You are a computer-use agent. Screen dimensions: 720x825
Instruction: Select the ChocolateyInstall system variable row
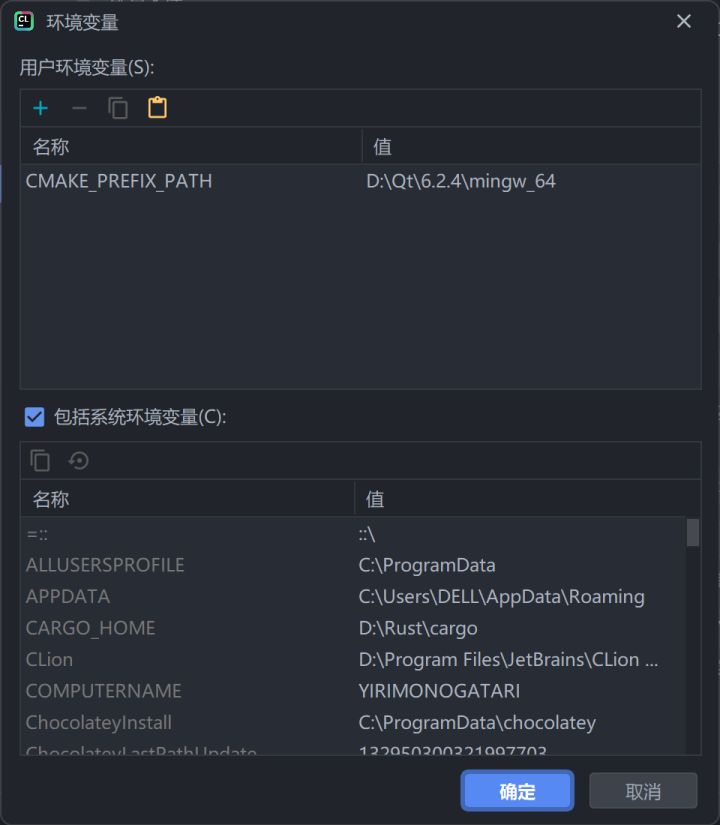pos(99,722)
